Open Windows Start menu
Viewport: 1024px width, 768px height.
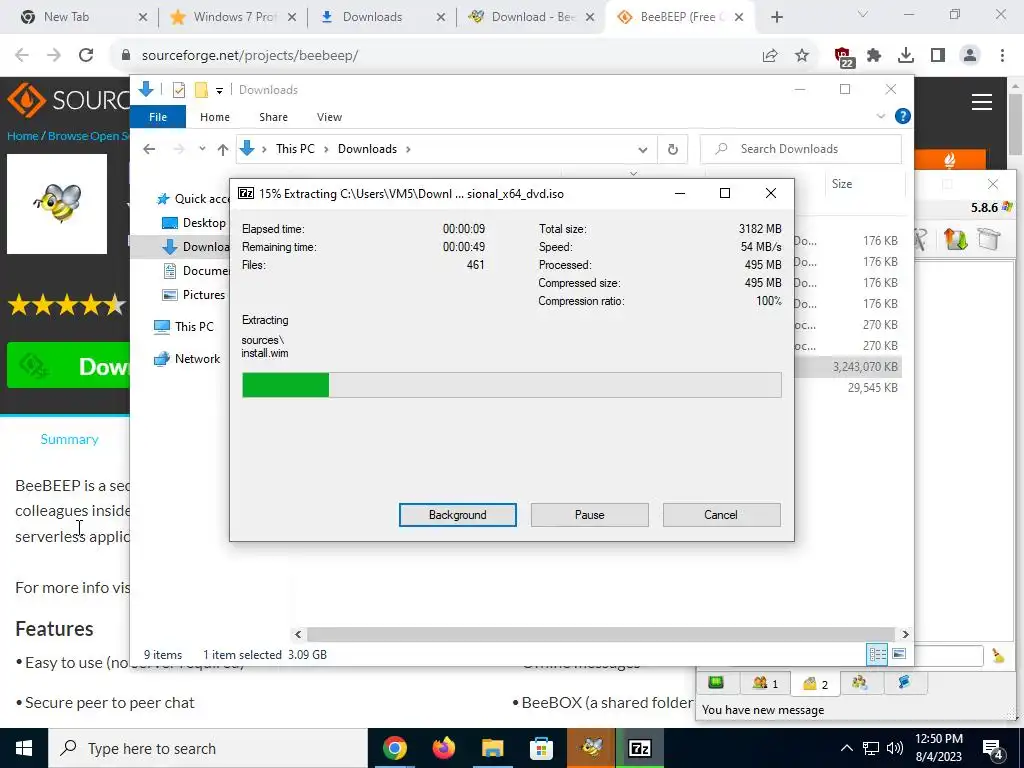[x=24, y=748]
